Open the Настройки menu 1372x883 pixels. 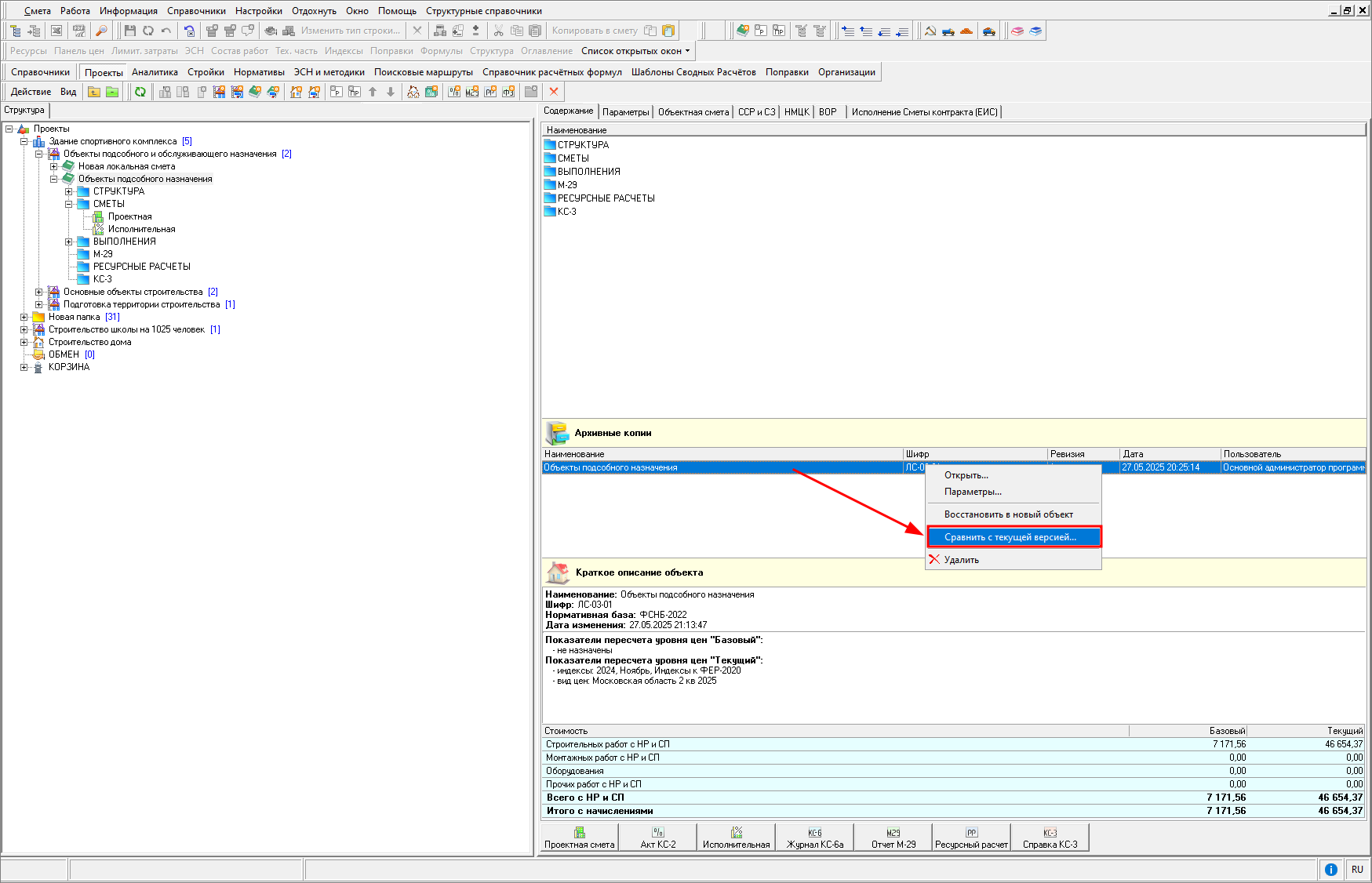[x=258, y=11]
